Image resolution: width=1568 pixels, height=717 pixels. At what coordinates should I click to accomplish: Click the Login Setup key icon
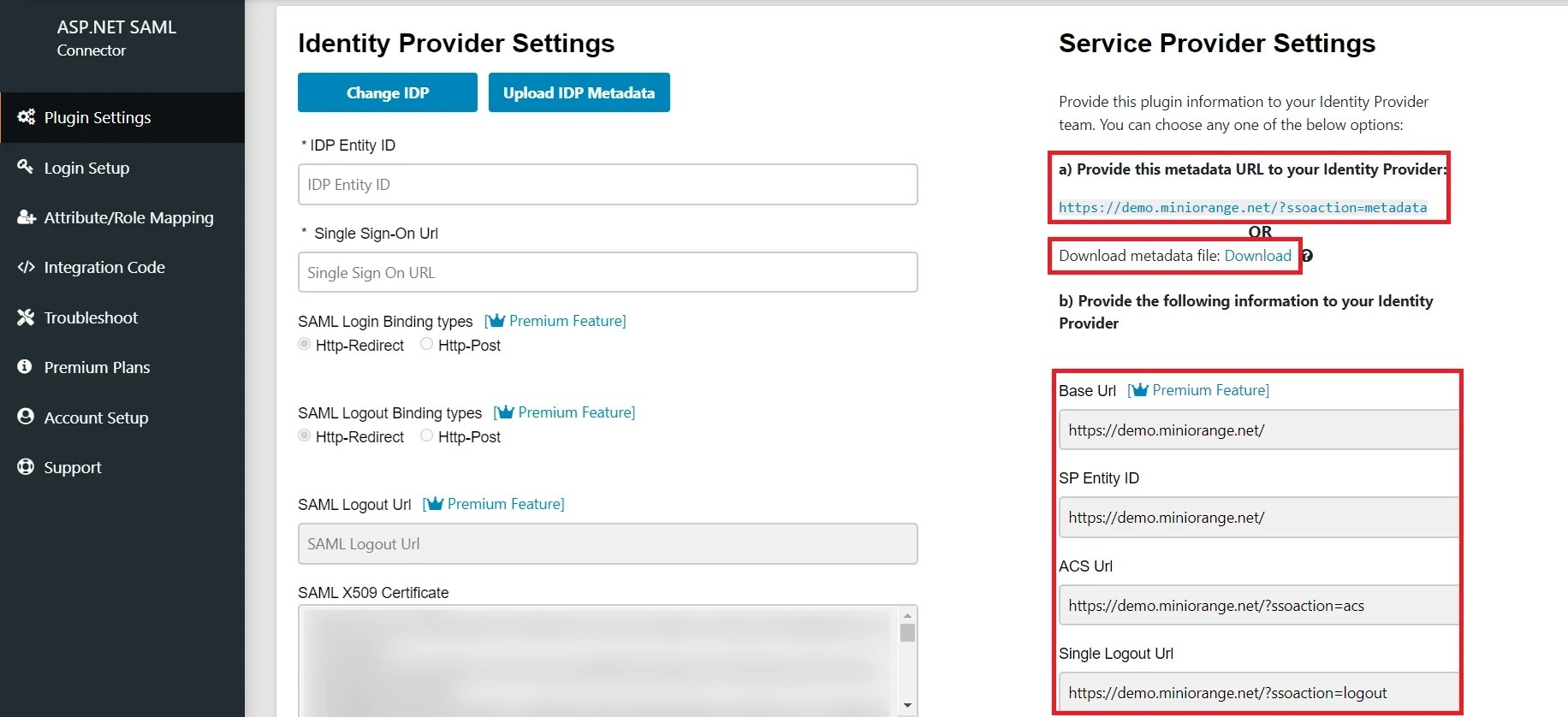click(x=26, y=167)
